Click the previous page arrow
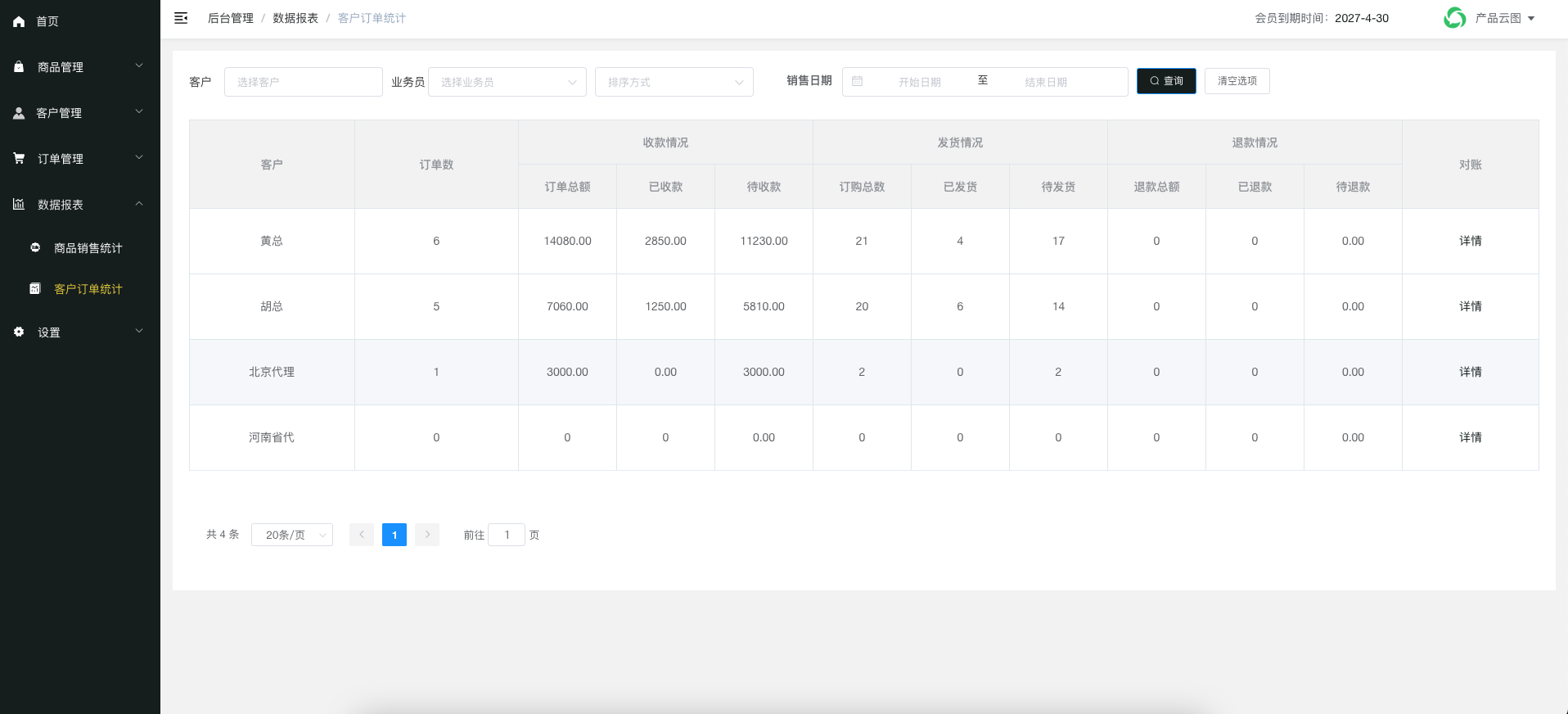 pos(362,535)
